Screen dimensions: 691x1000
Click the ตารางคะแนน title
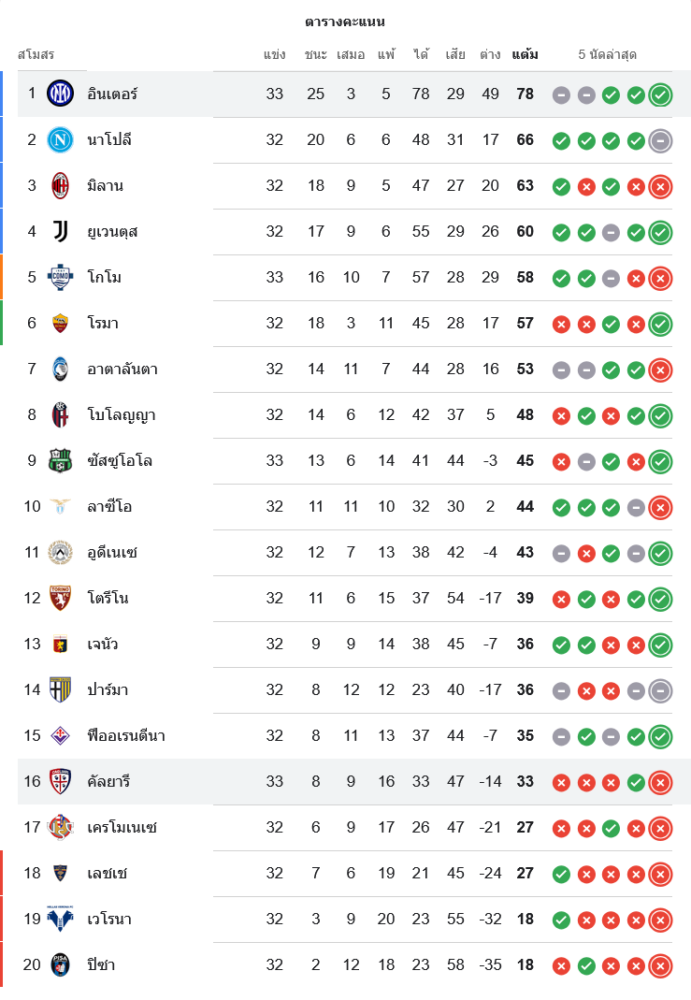(345, 22)
